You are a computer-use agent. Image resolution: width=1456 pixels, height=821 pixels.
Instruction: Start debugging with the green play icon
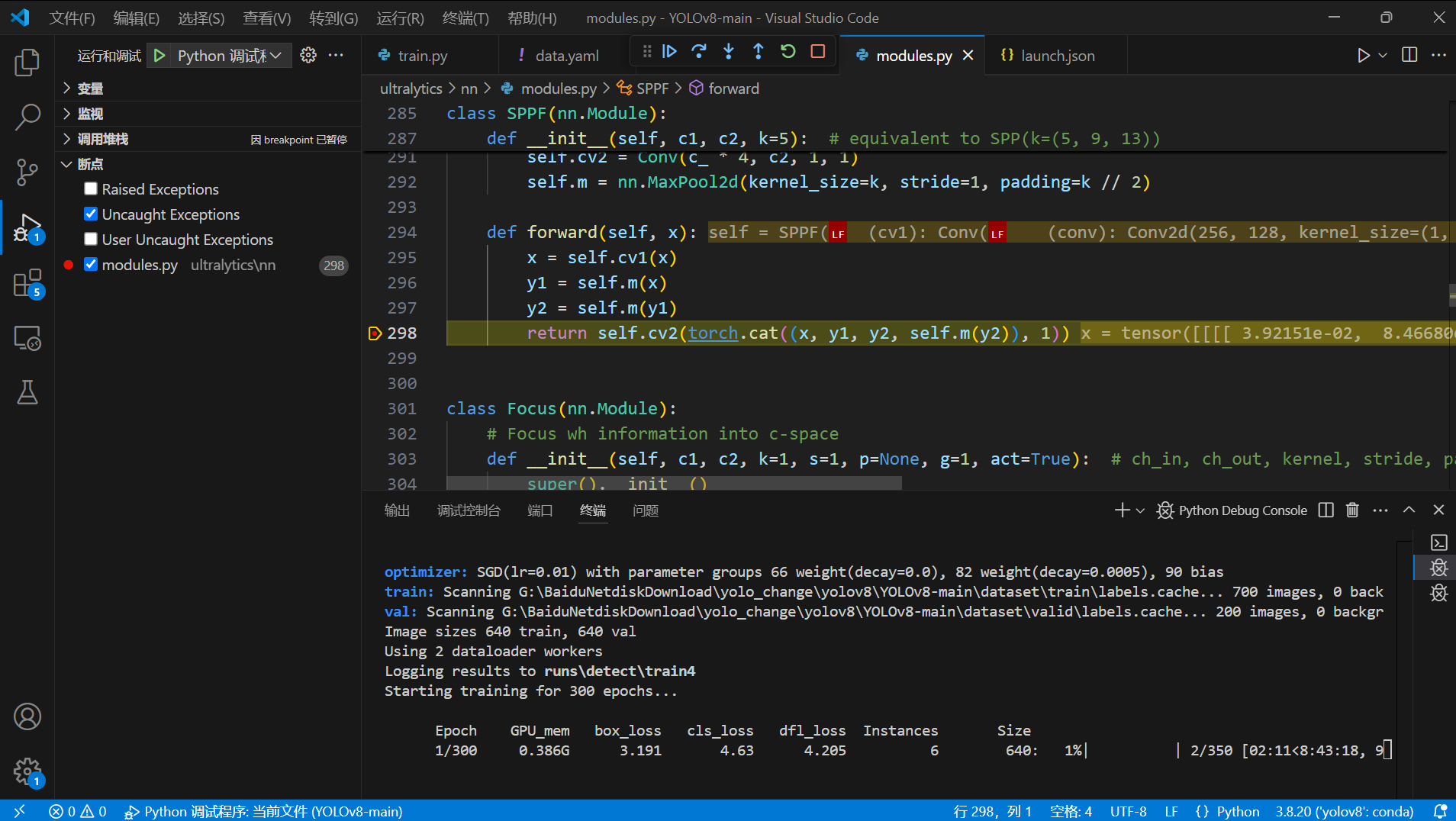[159, 56]
